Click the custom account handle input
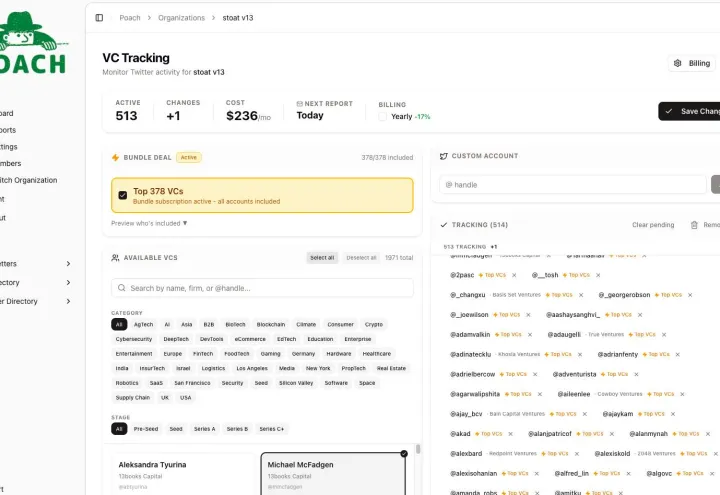The height and width of the screenshot is (495, 720). (x=573, y=185)
